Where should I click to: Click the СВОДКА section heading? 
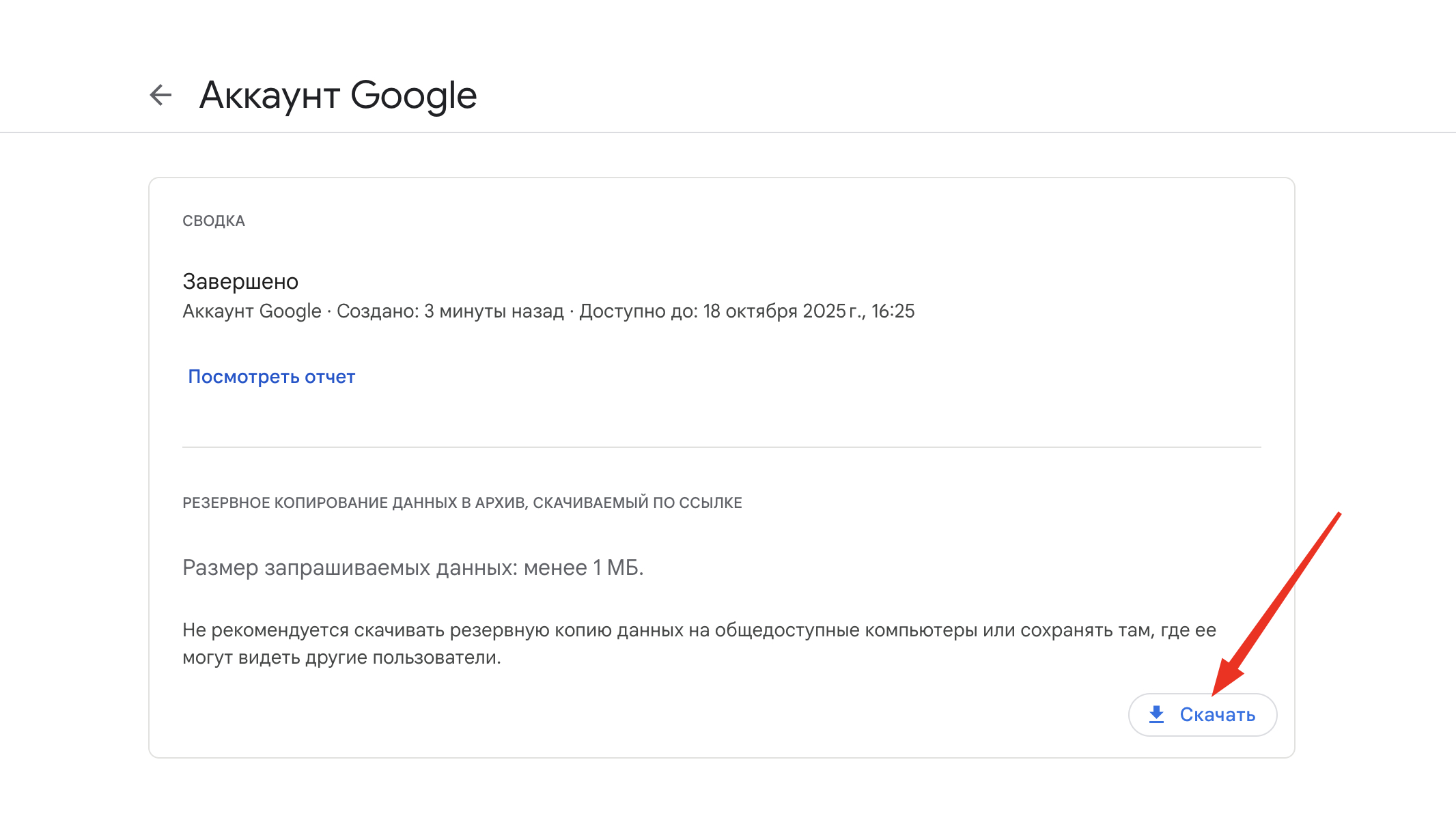213,221
